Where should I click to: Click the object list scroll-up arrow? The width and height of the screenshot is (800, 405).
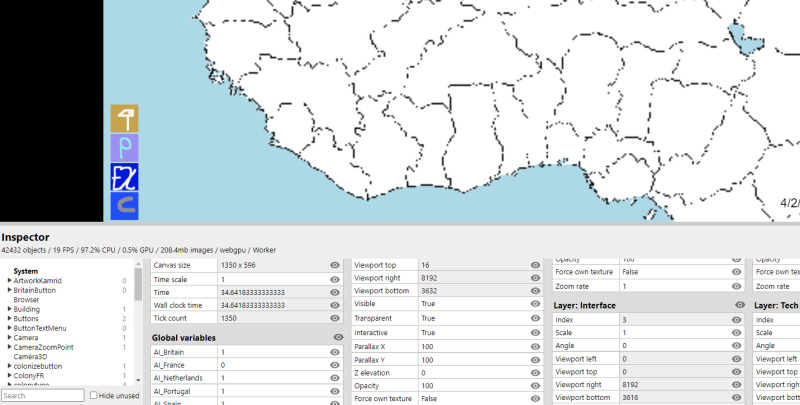click(x=138, y=263)
